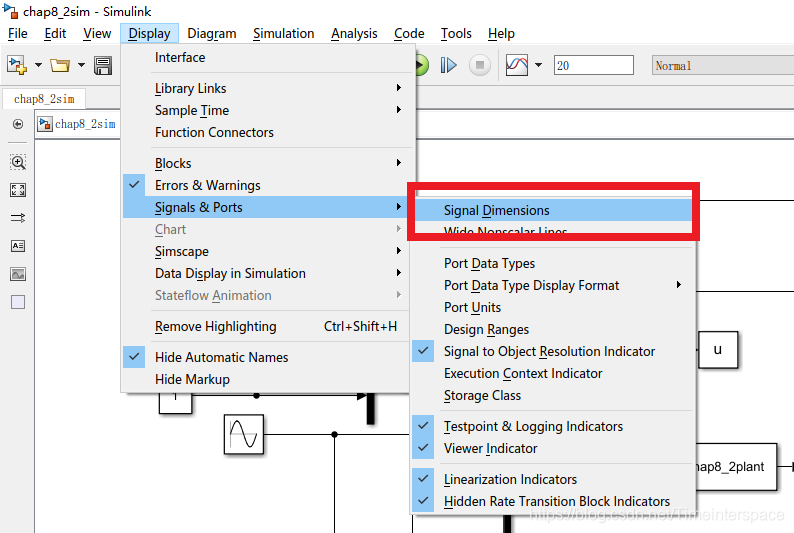The image size is (794, 533).
Task: Open the Edit menu
Action: point(55,33)
